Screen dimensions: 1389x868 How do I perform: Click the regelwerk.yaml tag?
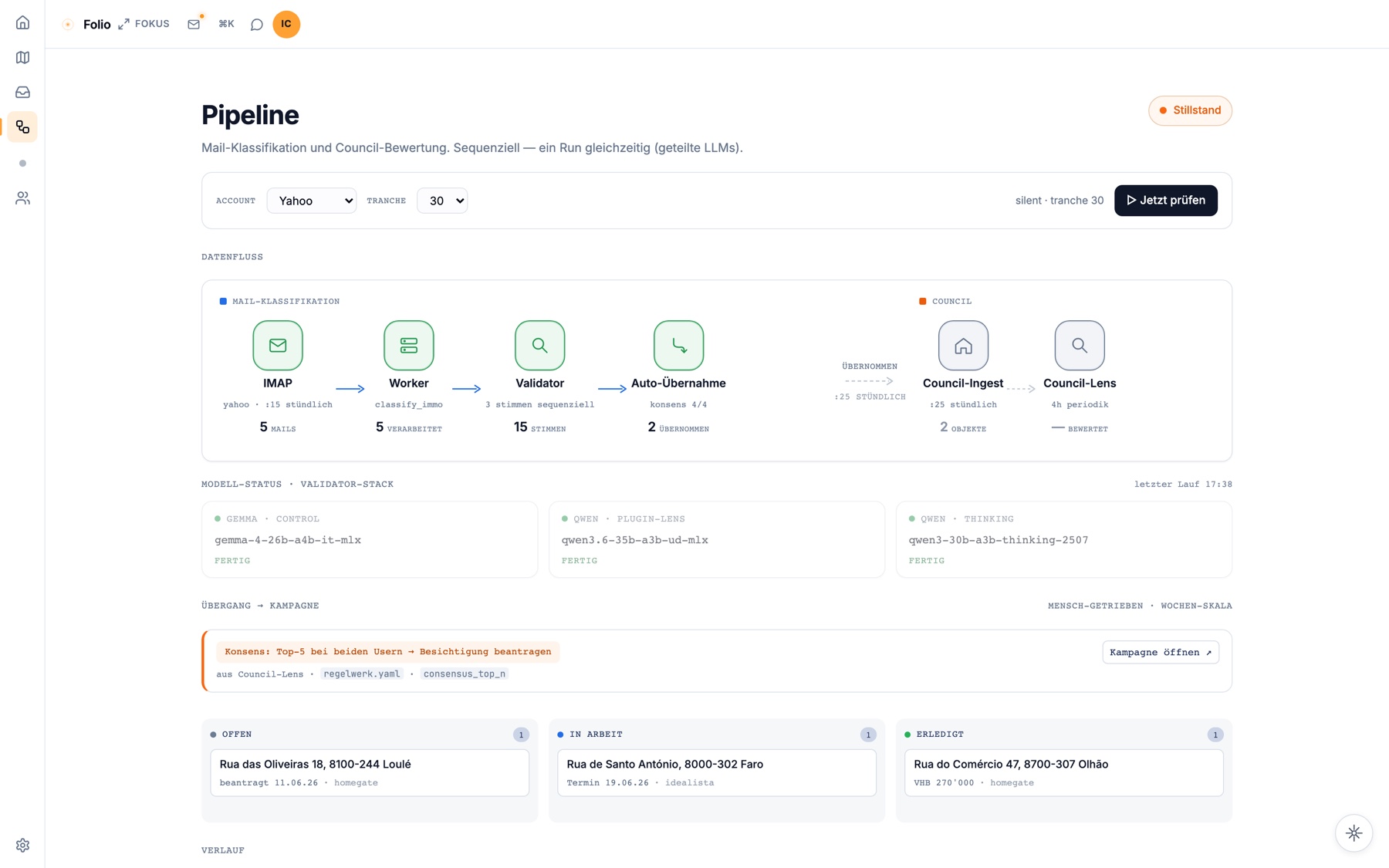(x=362, y=674)
